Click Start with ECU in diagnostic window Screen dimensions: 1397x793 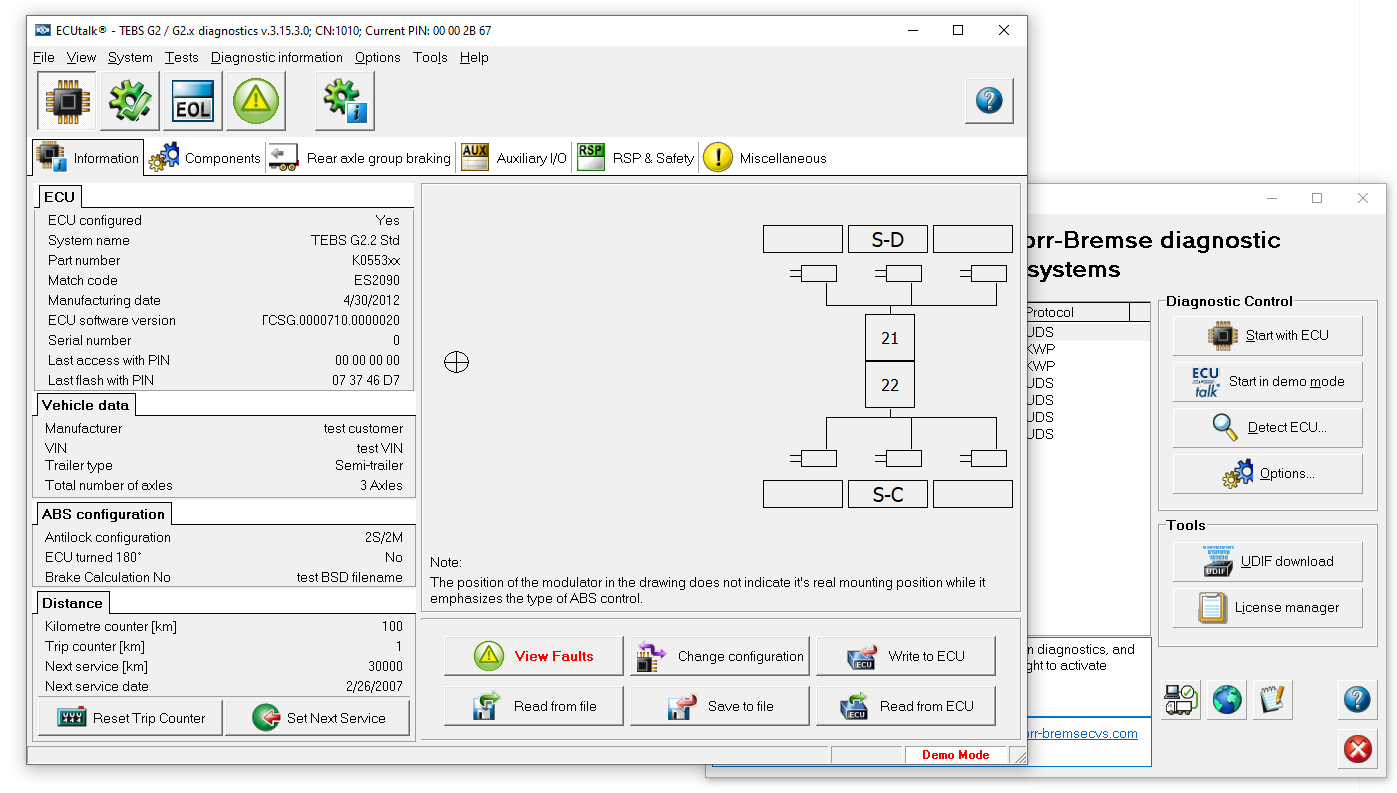pos(1267,336)
